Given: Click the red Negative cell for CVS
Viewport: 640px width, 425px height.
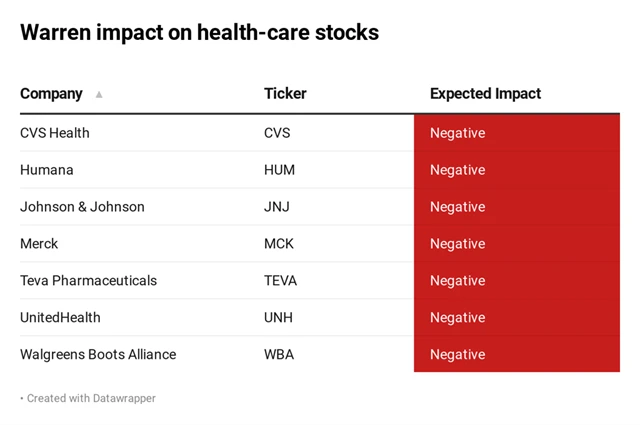Looking at the screenshot, I should pos(516,133).
